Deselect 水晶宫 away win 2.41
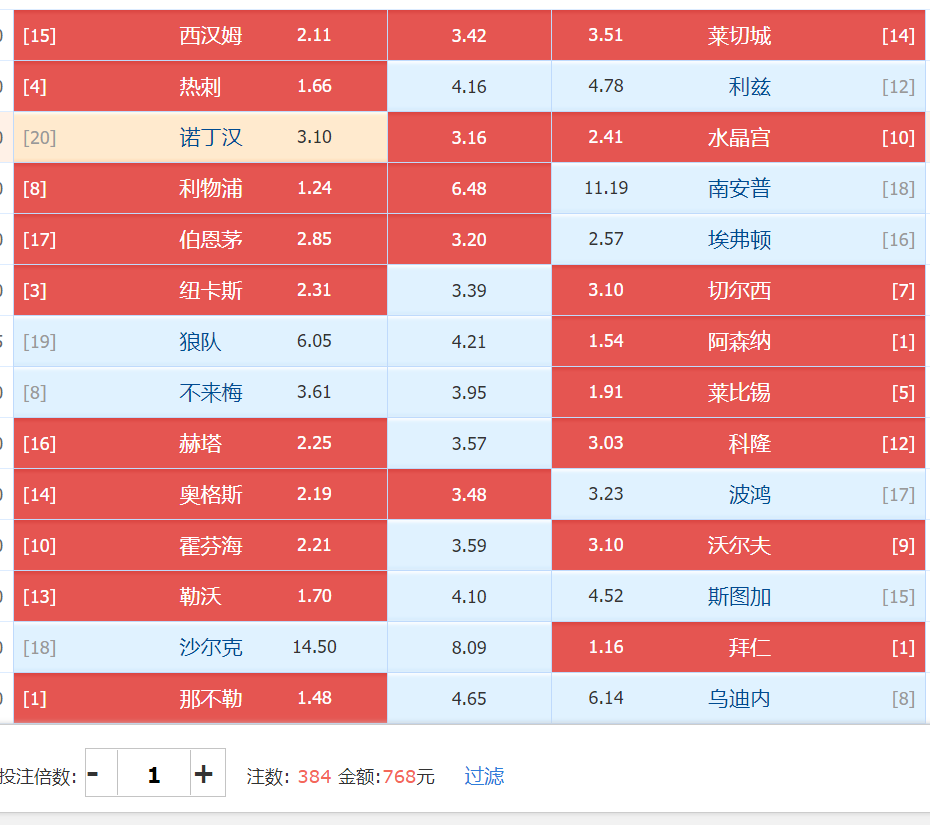 (x=738, y=138)
